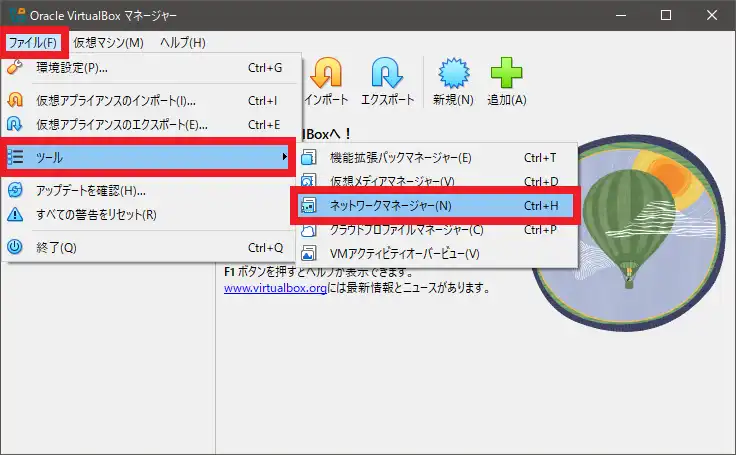
Task: Click the warning triangle icon for すべての警告をリセット
Action: (15, 214)
